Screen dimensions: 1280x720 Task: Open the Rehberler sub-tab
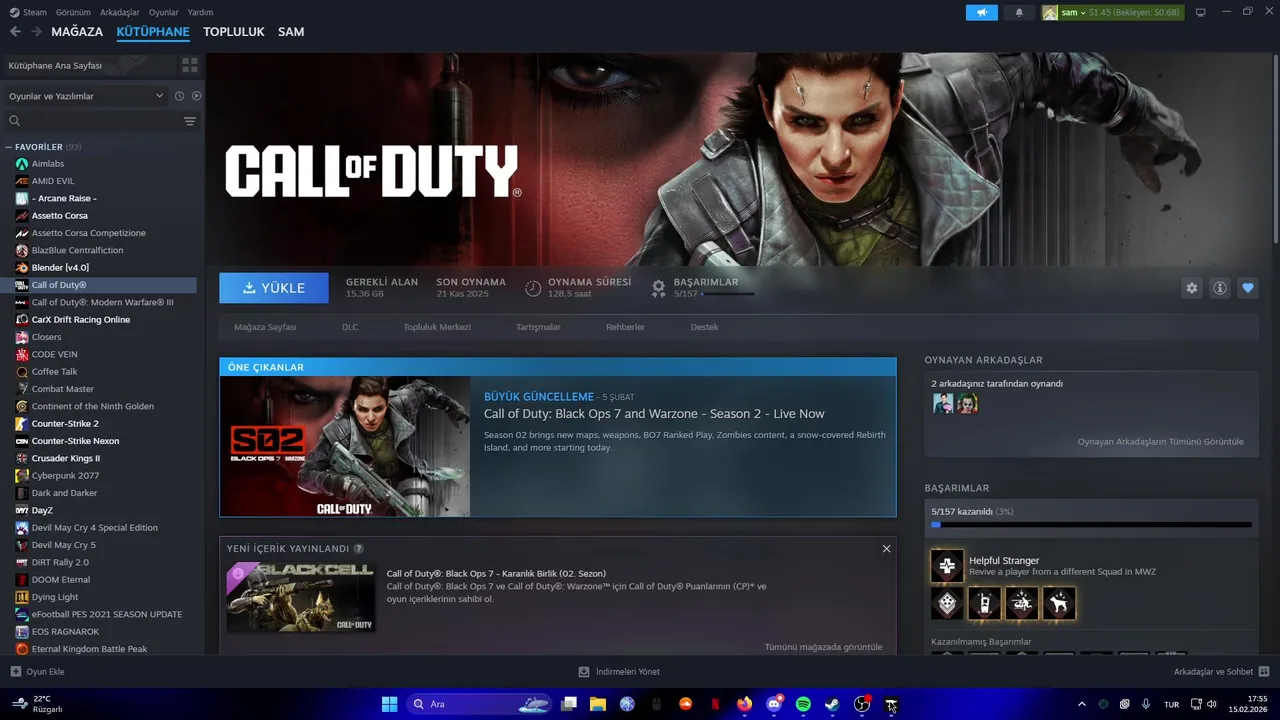[625, 327]
